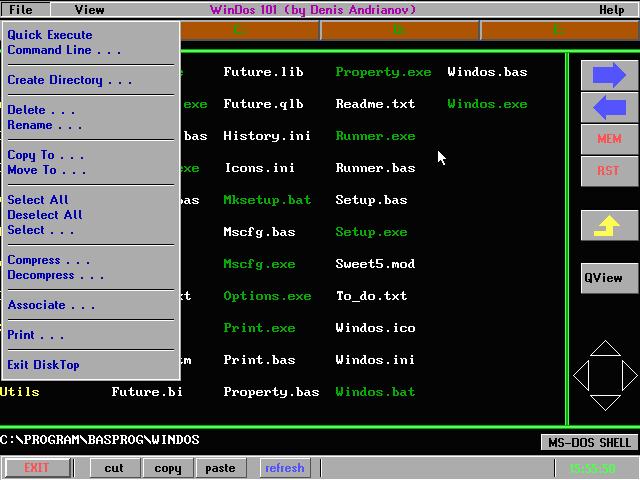The width and height of the screenshot is (640, 480).
Task: Choose Select All menu entry
Action: tap(38, 200)
